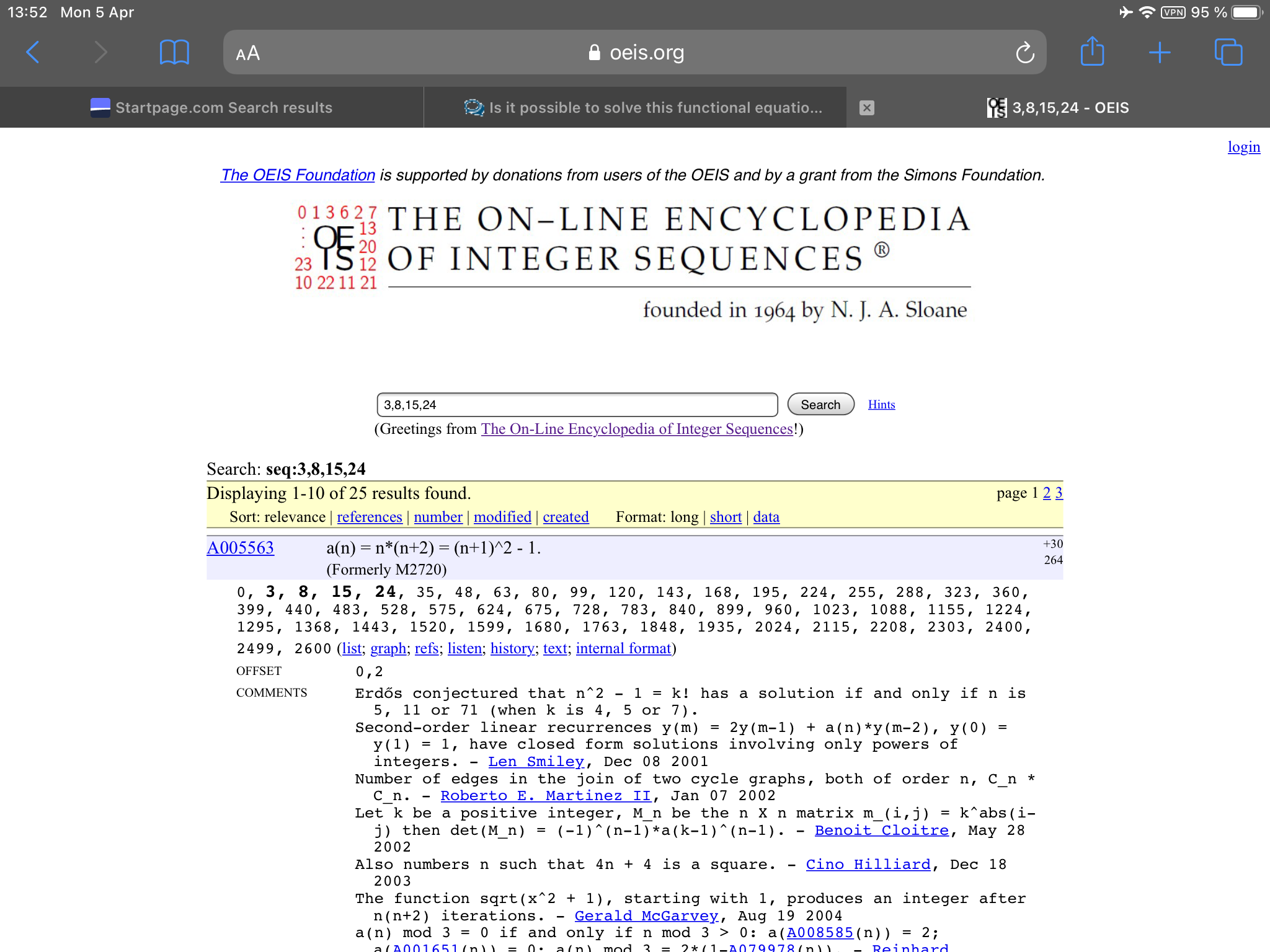Click the sequence search input field

tap(577, 405)
